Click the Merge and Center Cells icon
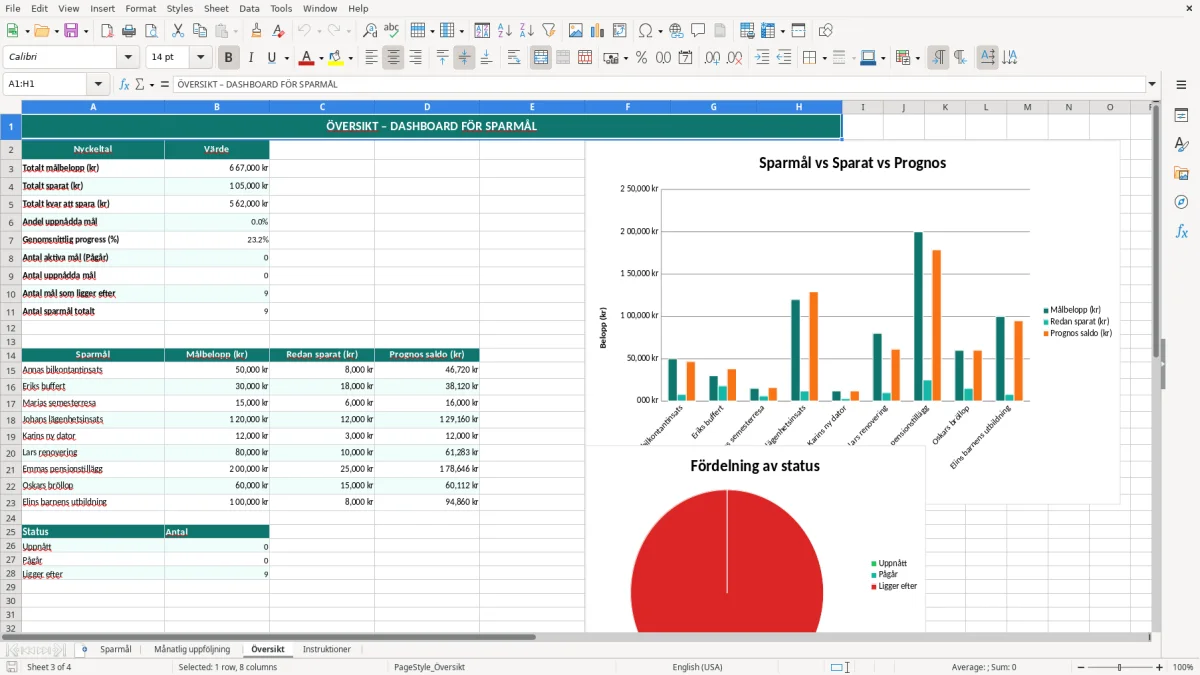This screenshot has height=675, width=1200. tap(541, 58)
